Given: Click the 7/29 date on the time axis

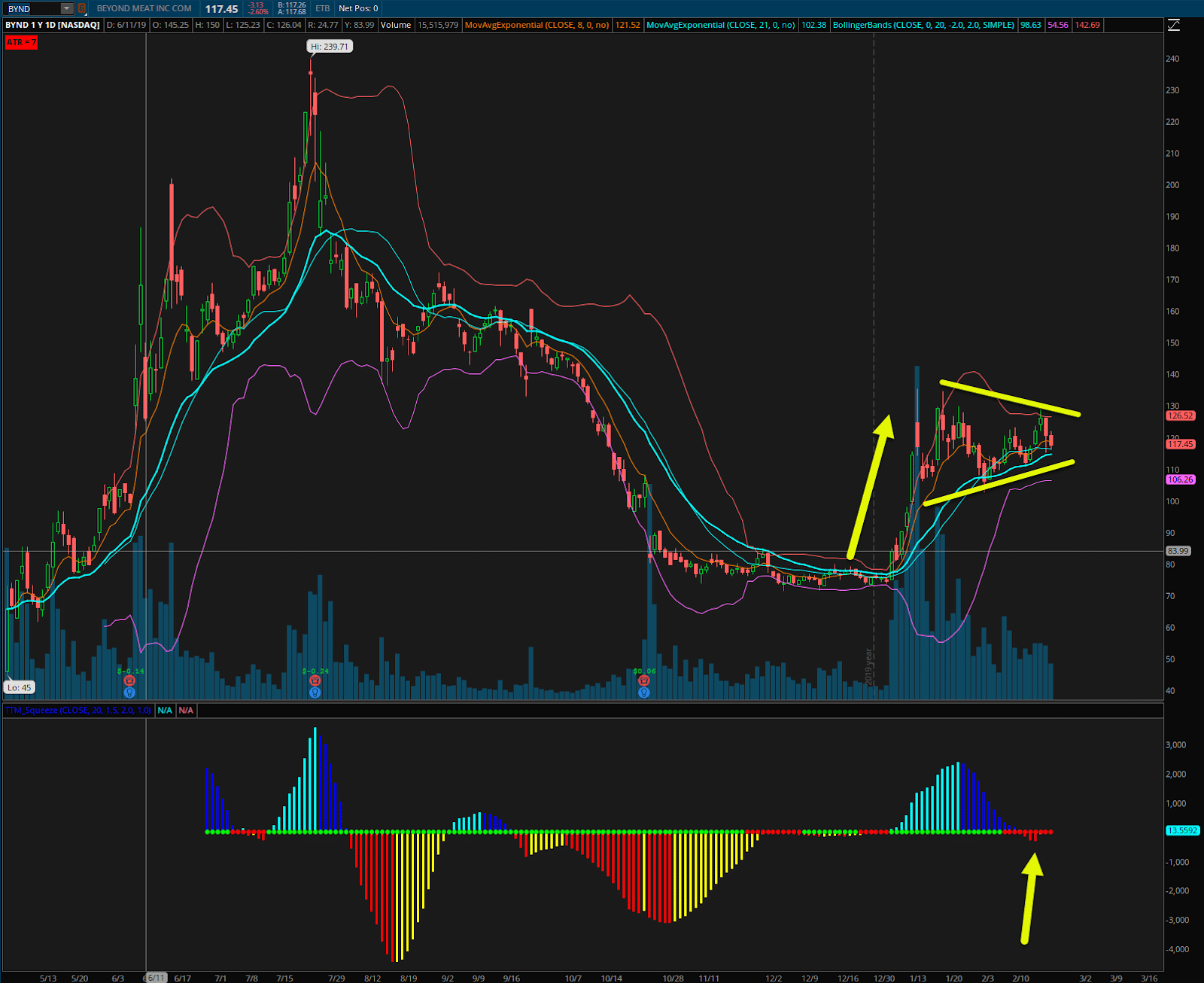Looking at the screenshot, I should coord(336,978).
